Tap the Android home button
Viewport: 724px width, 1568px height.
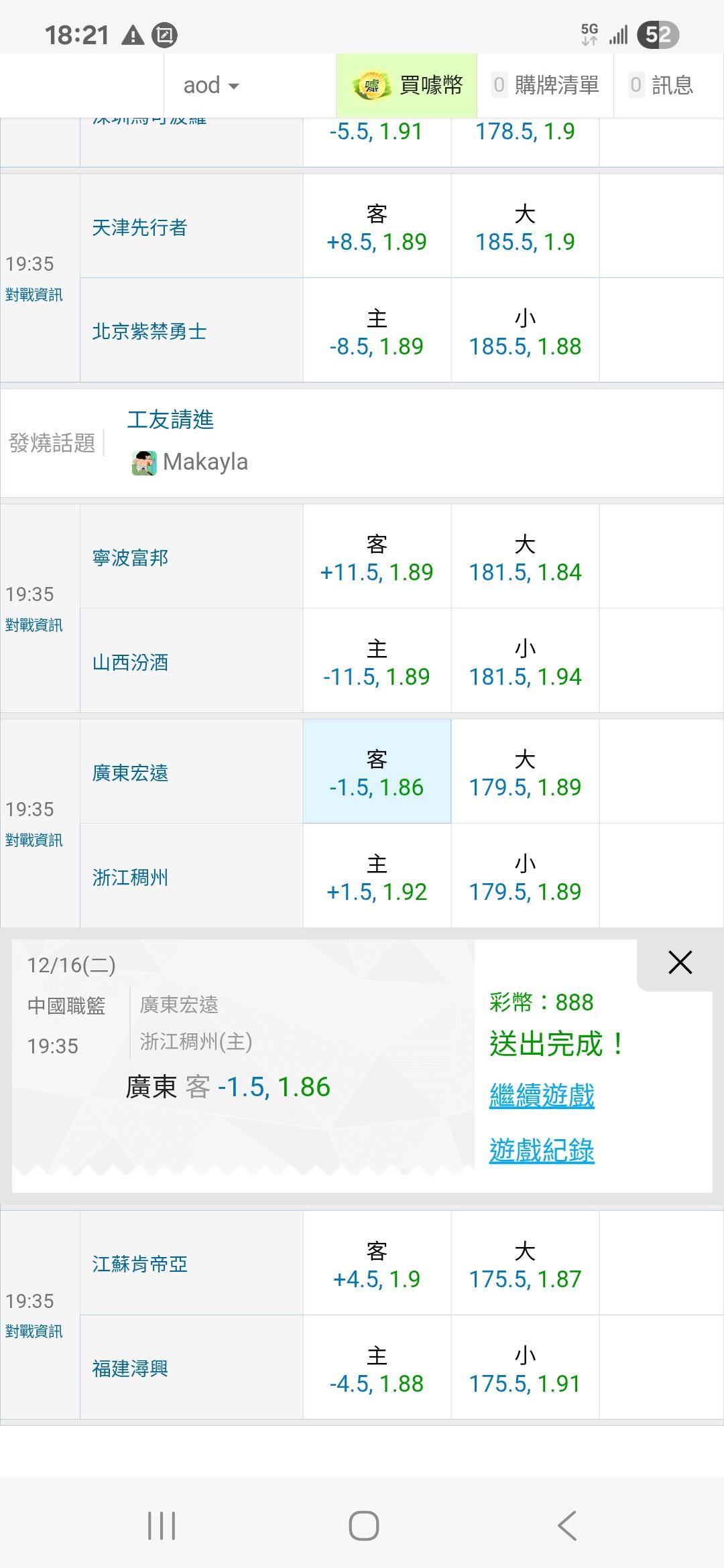(363, 1526)
